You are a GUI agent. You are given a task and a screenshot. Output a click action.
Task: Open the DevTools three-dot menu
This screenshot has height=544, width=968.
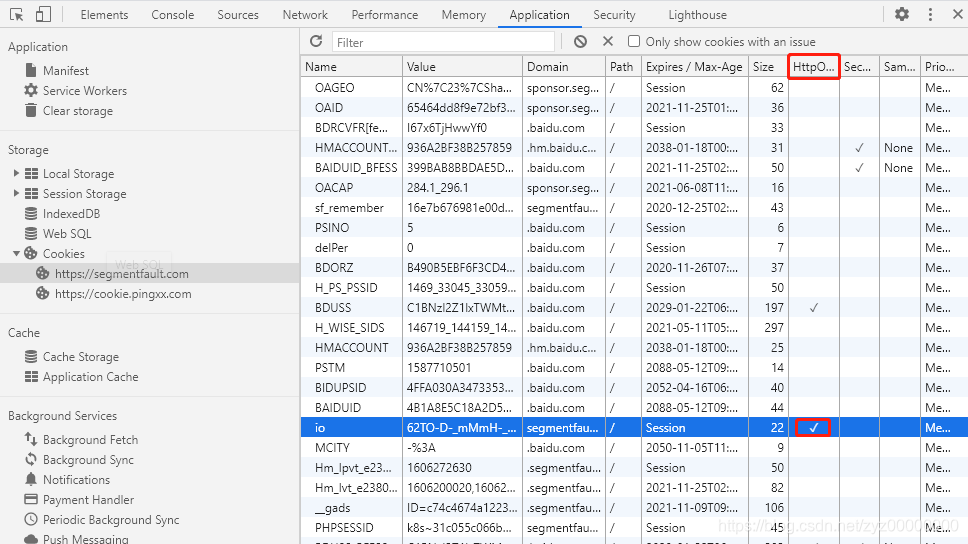(930, 14)
